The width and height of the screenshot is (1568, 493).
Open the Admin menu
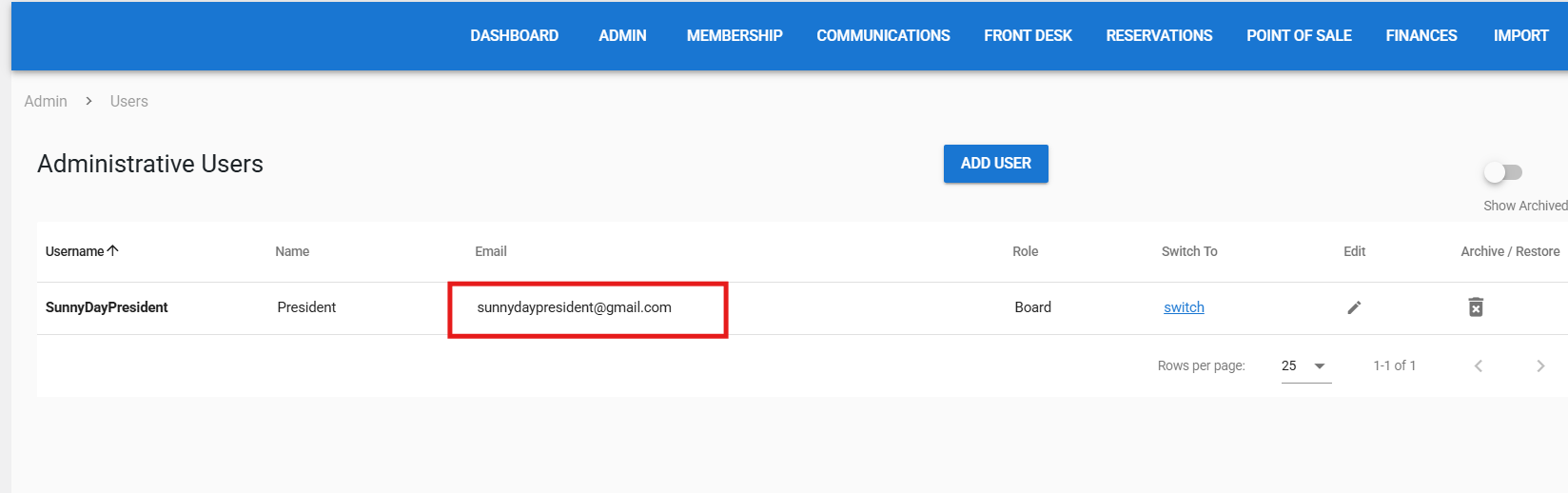coord(622,36)
